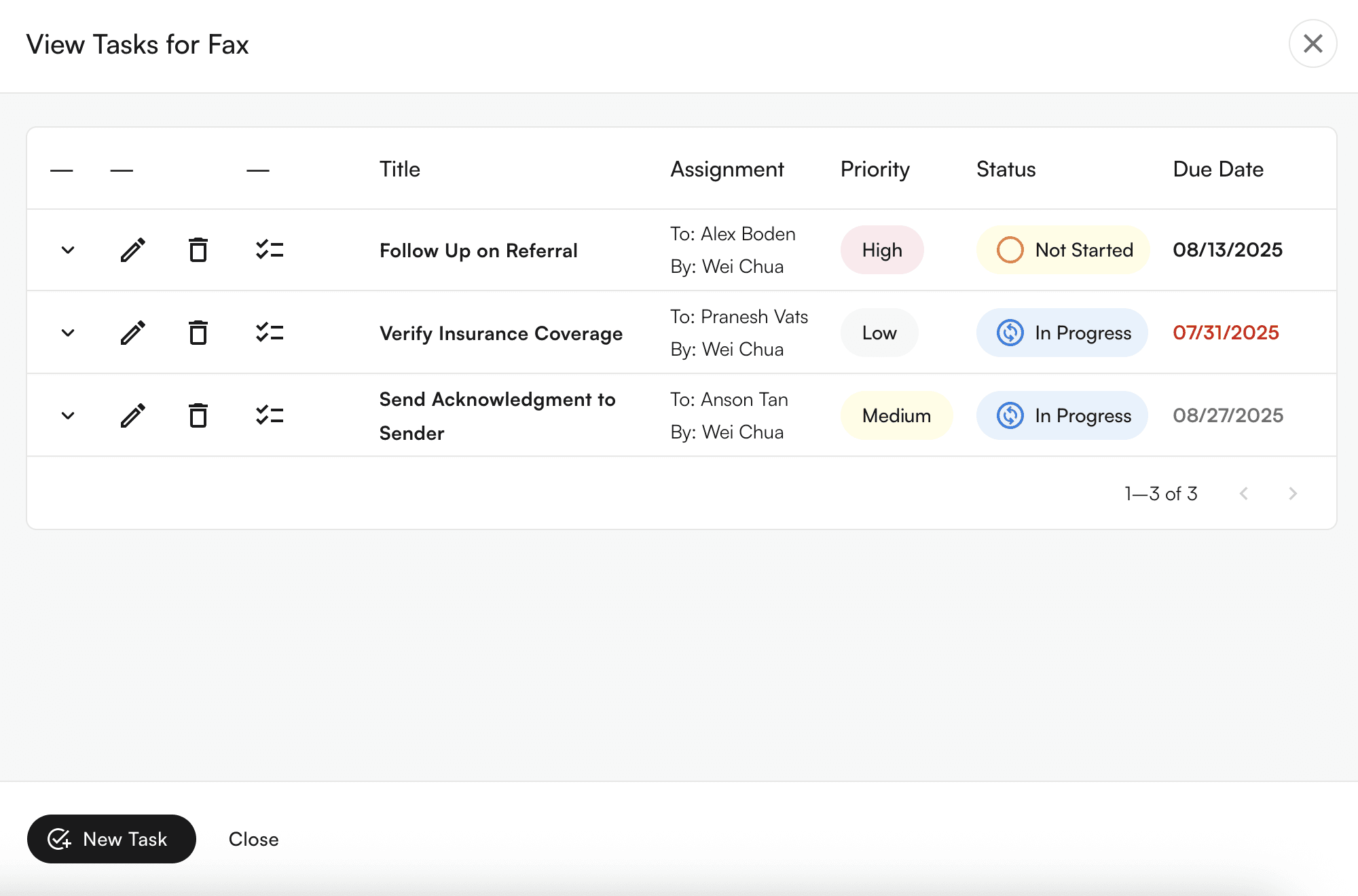The image size is (1358, 896).
Task: Close dialog with the X button
Action: pos(1313,43)
